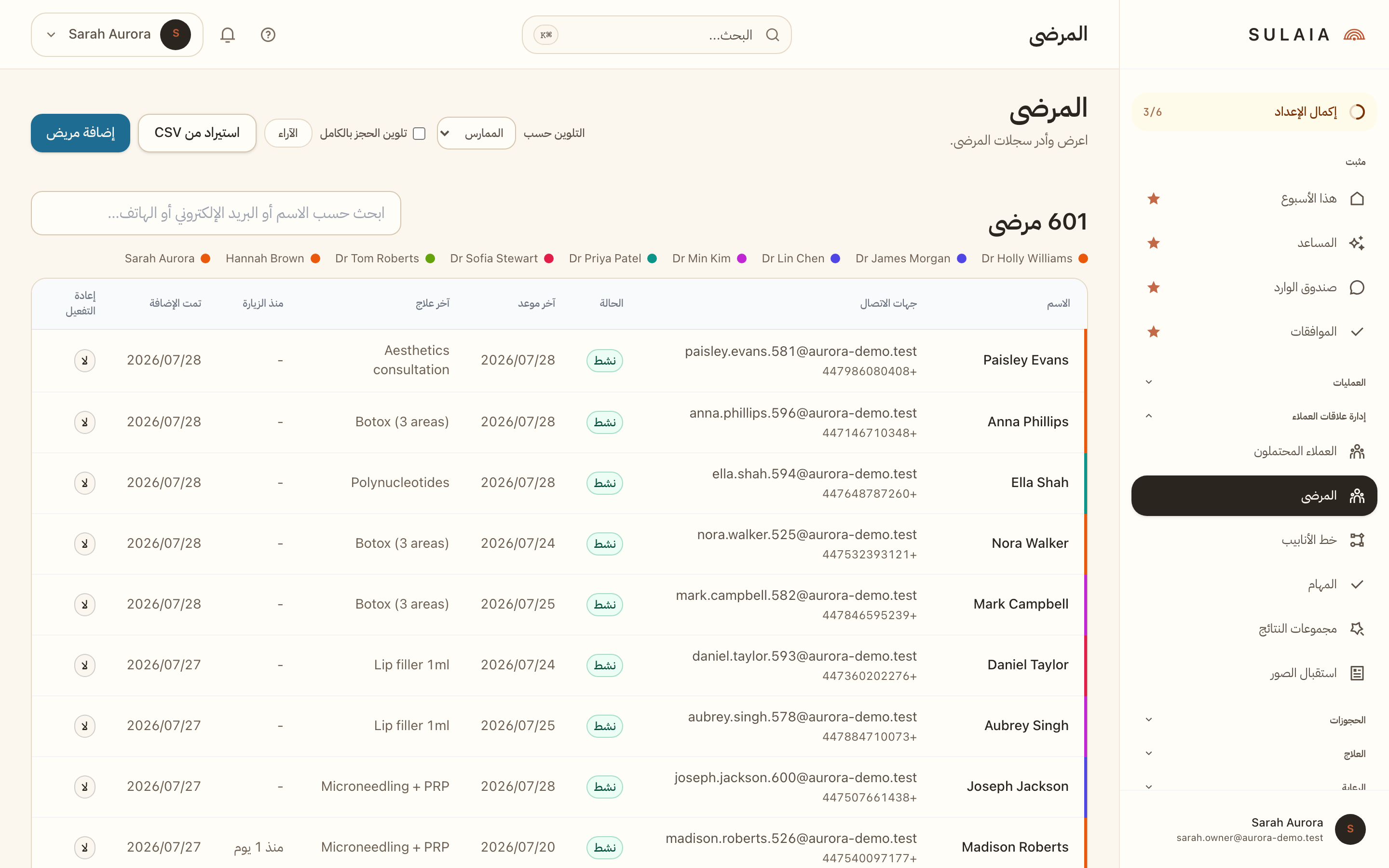Unpin صندوق الوارد star icon
The width and height of the screenshot is (1389, 868).
click(x=1154, y=287)
